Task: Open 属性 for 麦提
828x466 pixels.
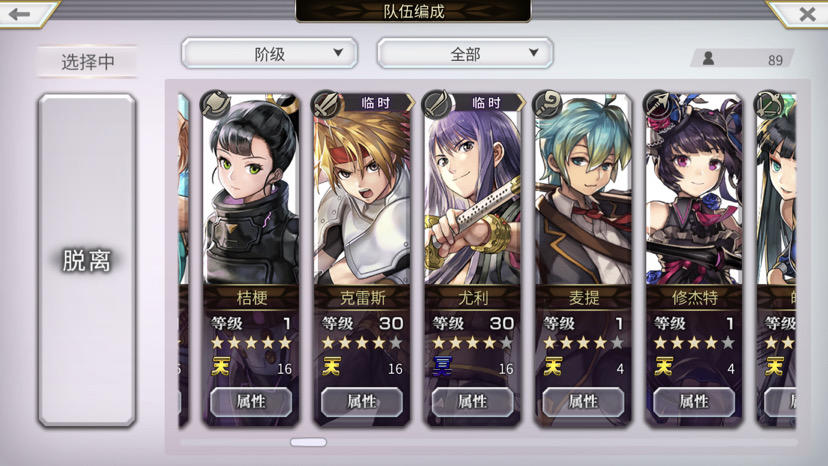Action: 584,402
